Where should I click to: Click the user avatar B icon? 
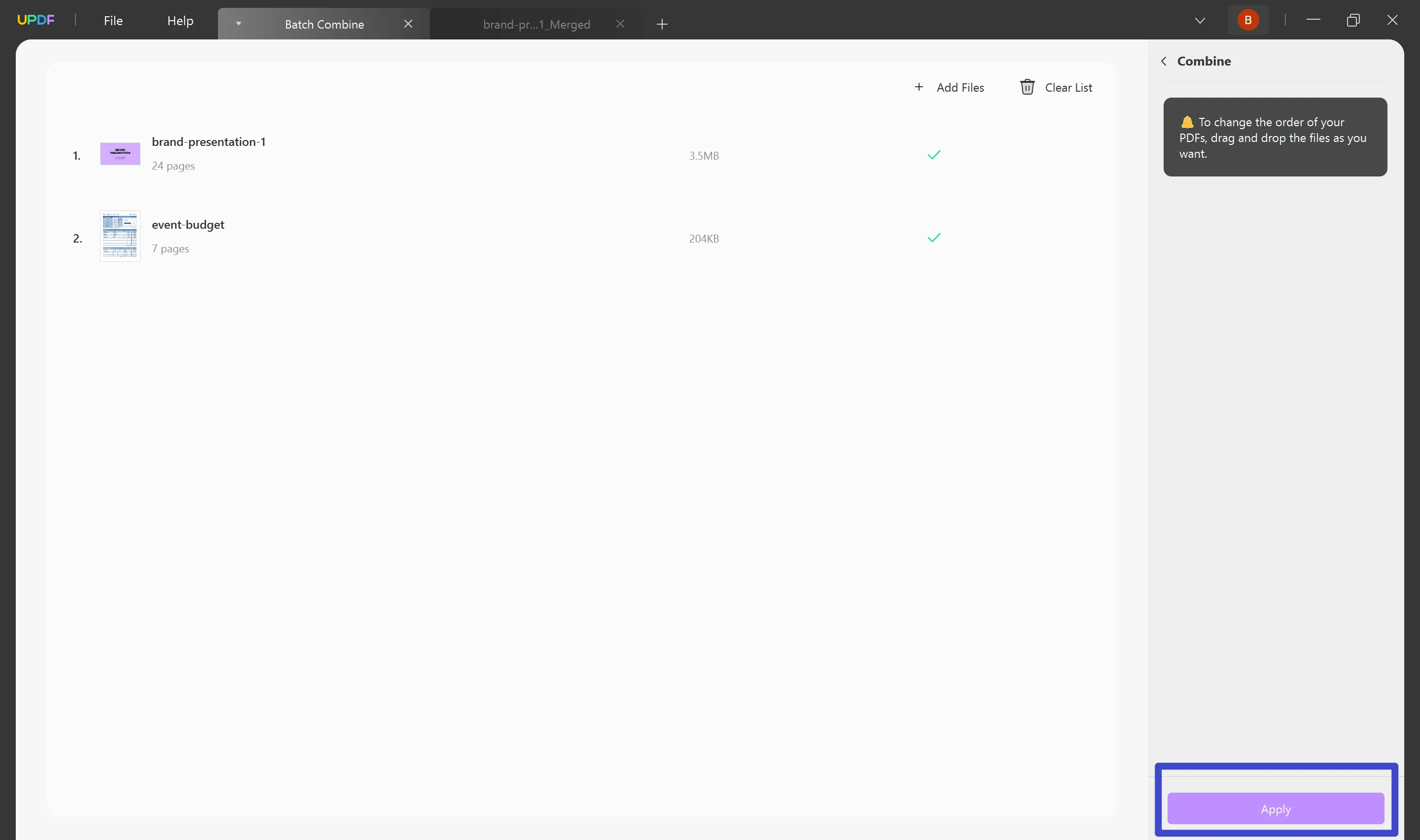[1247, 20]
